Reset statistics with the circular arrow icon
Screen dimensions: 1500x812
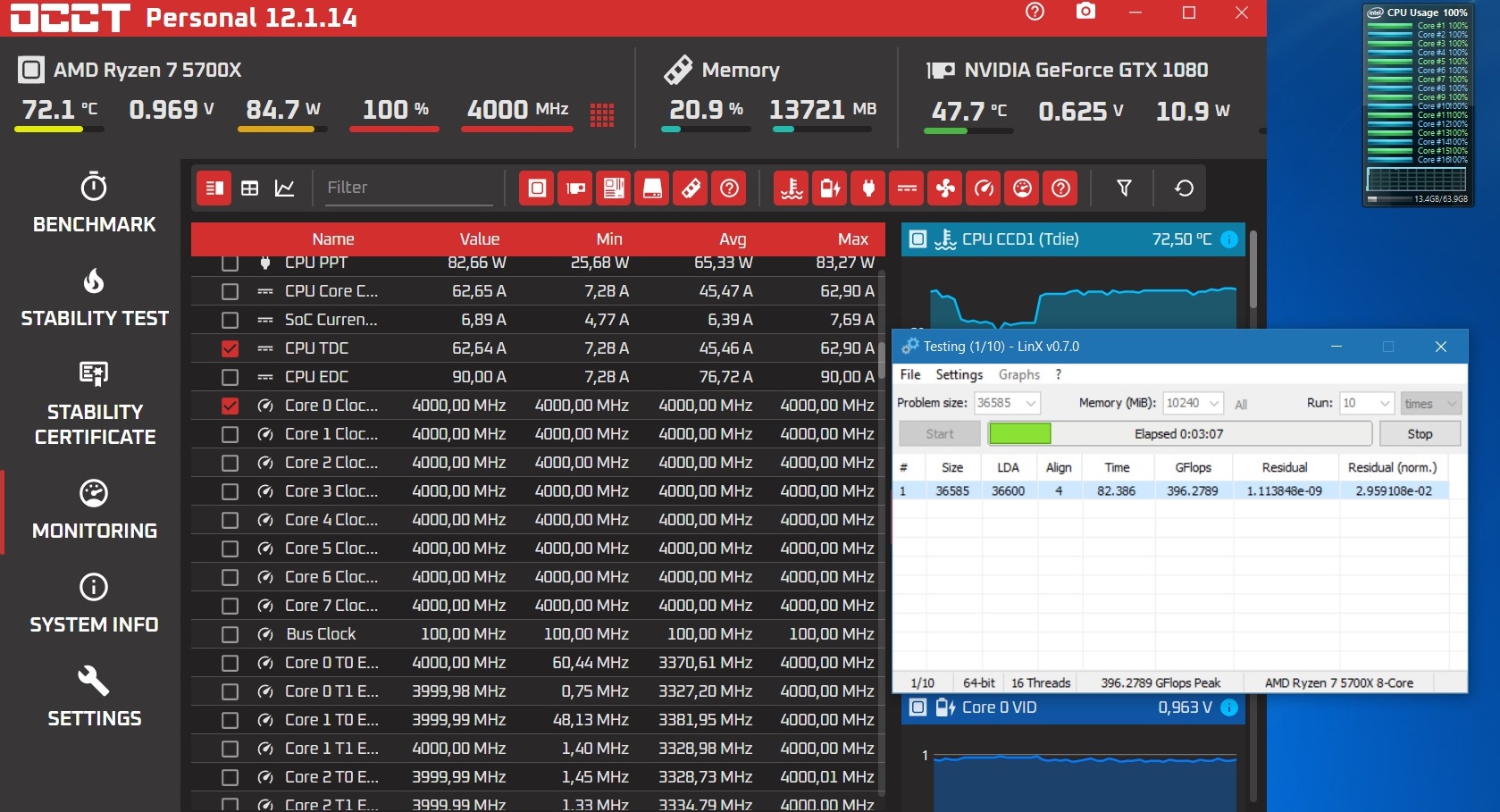coord(1184,188)
